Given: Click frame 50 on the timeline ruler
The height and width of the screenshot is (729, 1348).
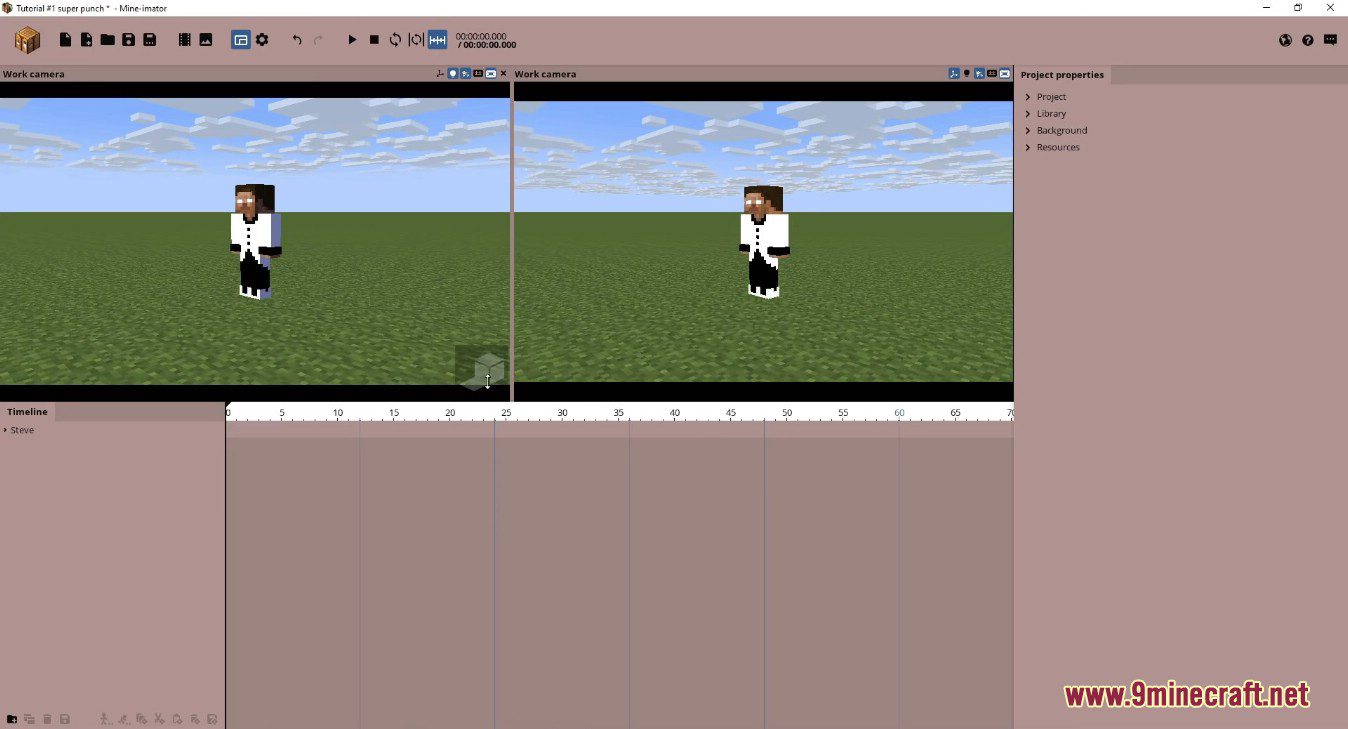Looking at the screenshot, I should pyautogui.click(x=787, y=414).
